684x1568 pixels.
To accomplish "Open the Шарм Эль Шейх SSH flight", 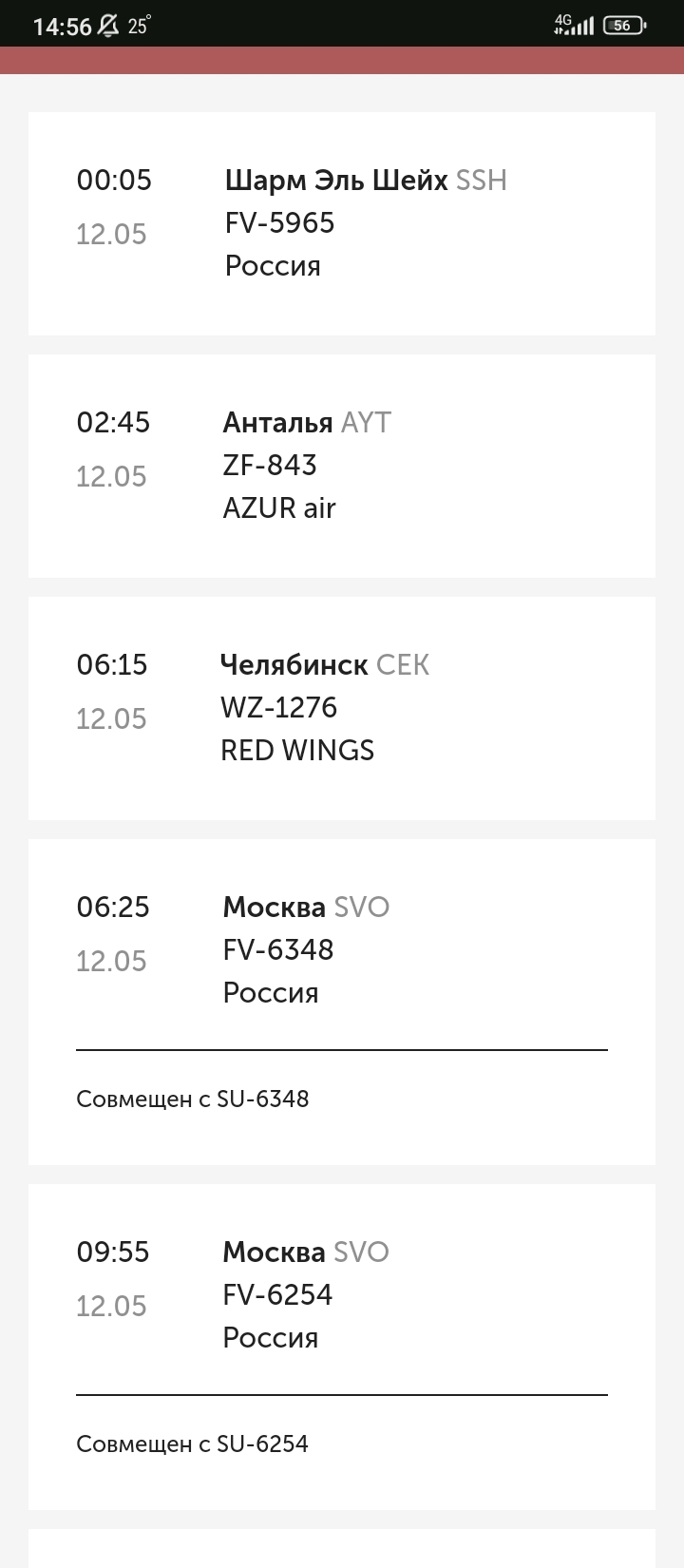I will coord(365,181).
